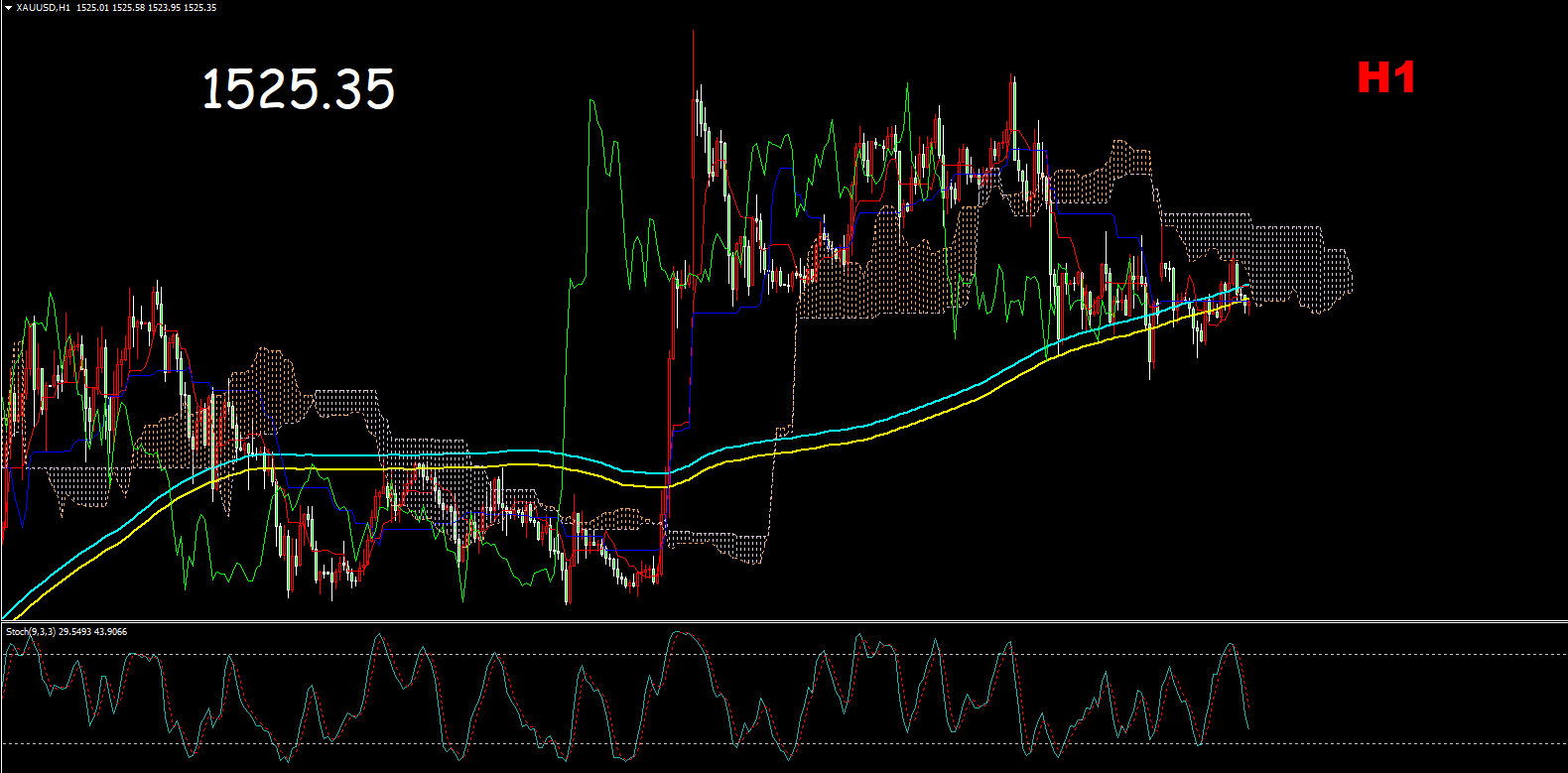Click the "Stoch(9,3,3)" indicator label
This screenshot has height=773, width=1568.
[x=31, y=632]
